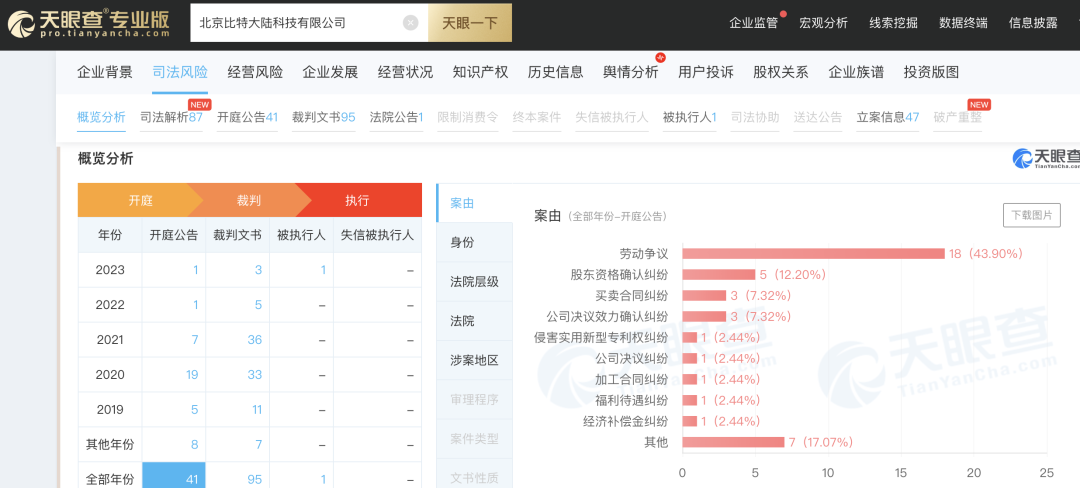Open 宏观分析 in top navigation

823,23
